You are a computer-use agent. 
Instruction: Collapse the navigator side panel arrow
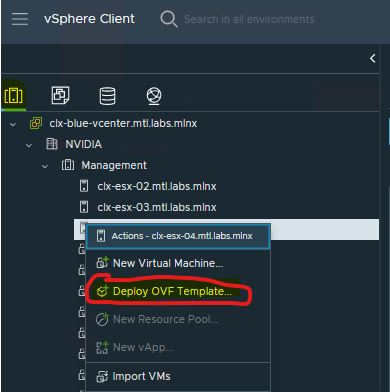pos(373,58)
